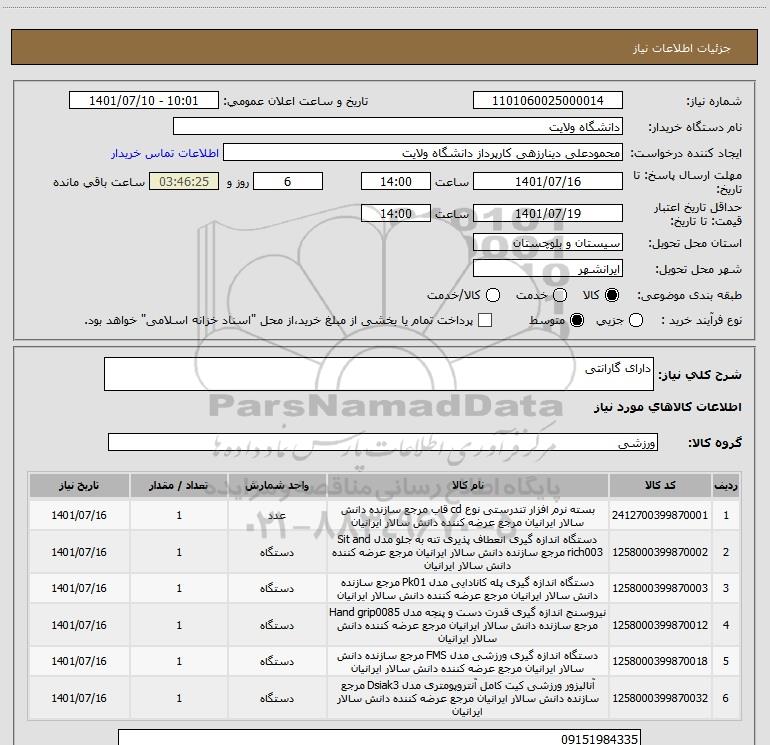770x745 pixels.
Task: Select the کالا/خدمت radio button
Action: point(493,295)
